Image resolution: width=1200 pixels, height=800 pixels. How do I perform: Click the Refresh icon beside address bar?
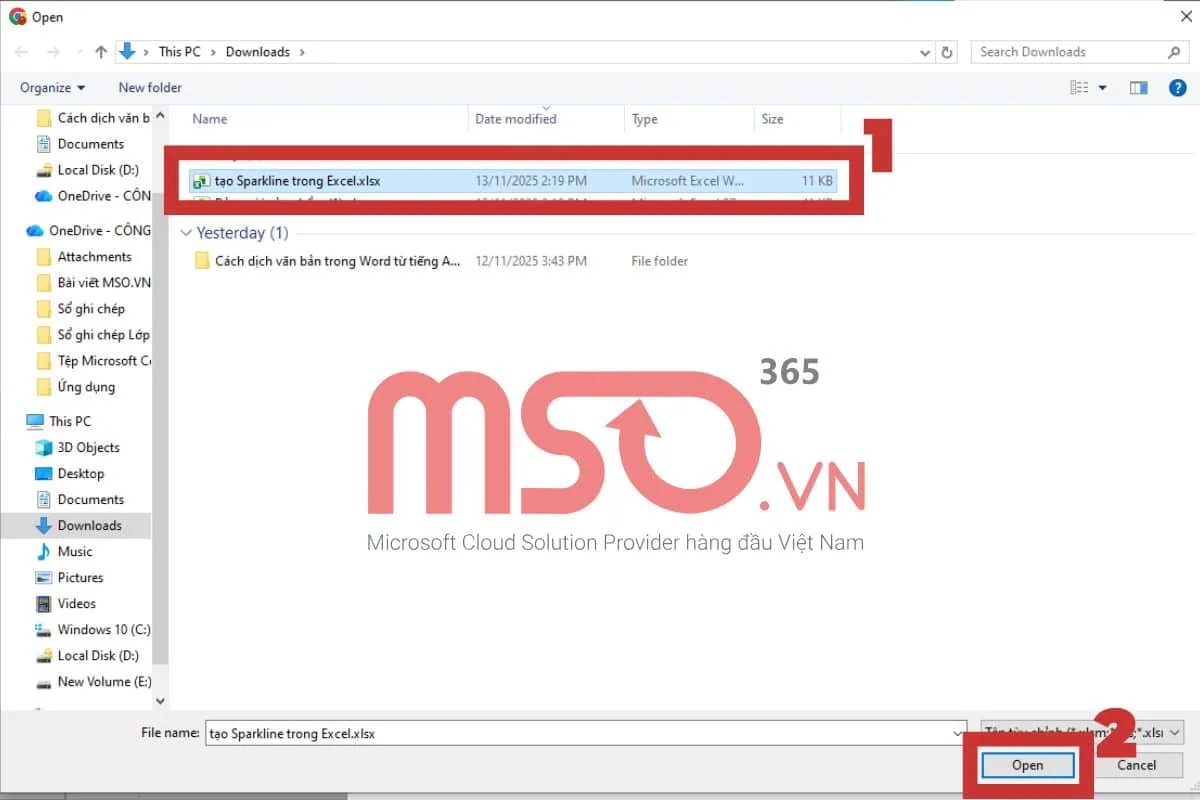point(947,52)
